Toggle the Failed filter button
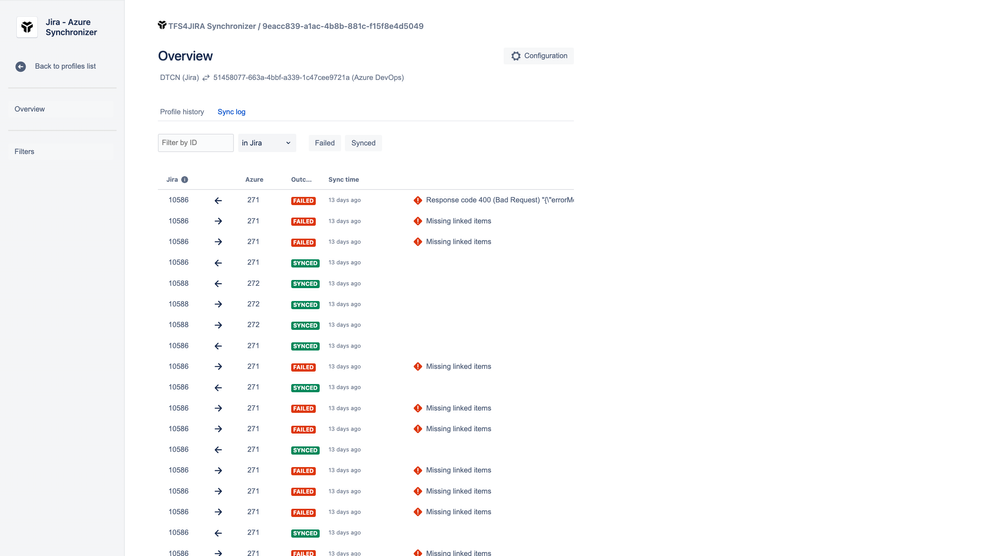The image size is (998, 556). pos(325,143)
